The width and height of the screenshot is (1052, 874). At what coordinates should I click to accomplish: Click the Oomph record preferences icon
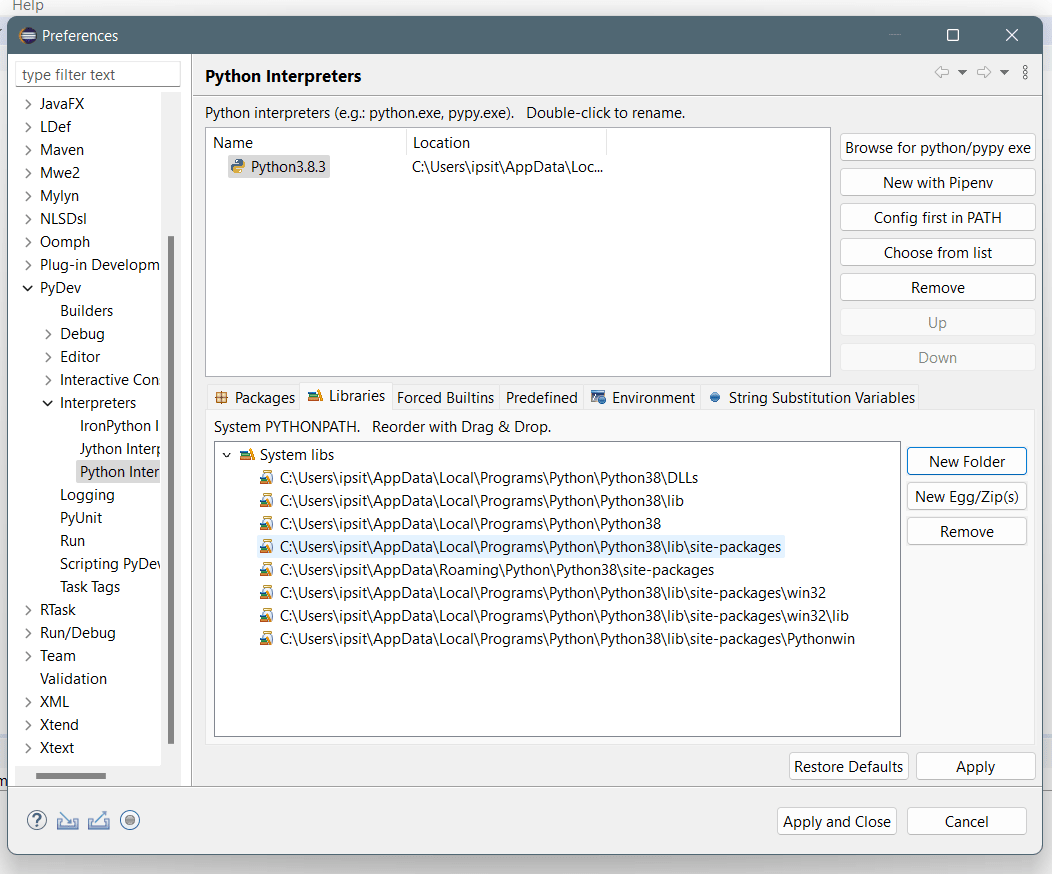tap(130, 821)
